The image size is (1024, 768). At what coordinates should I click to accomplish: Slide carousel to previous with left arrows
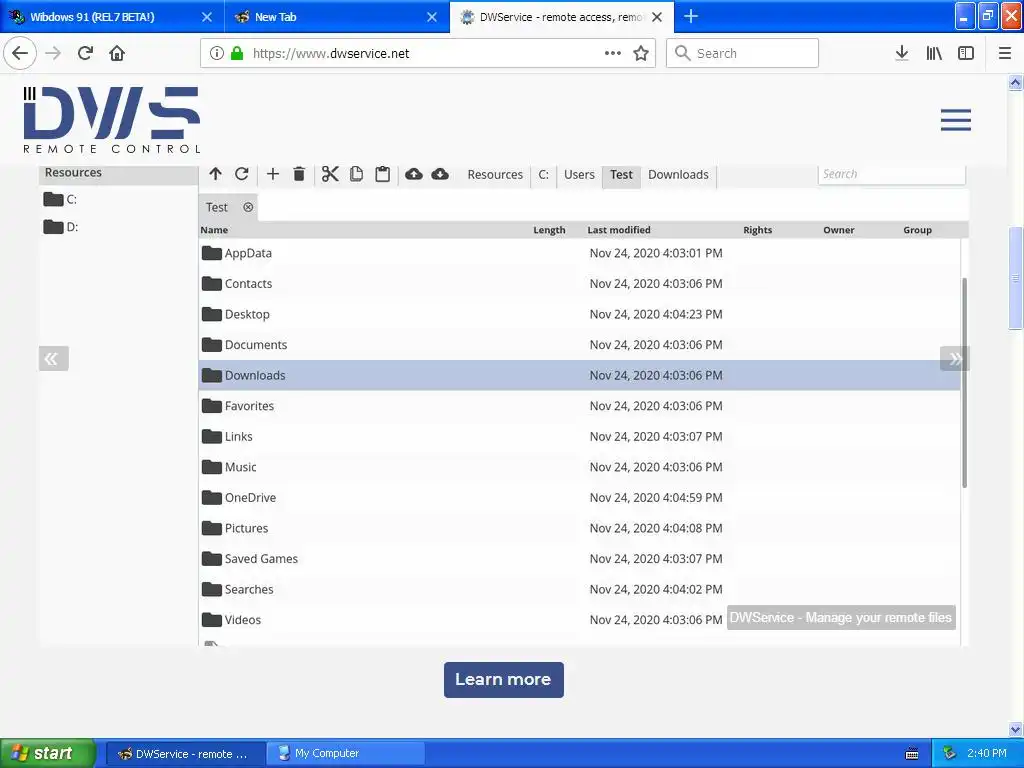[x=54, y=358]
